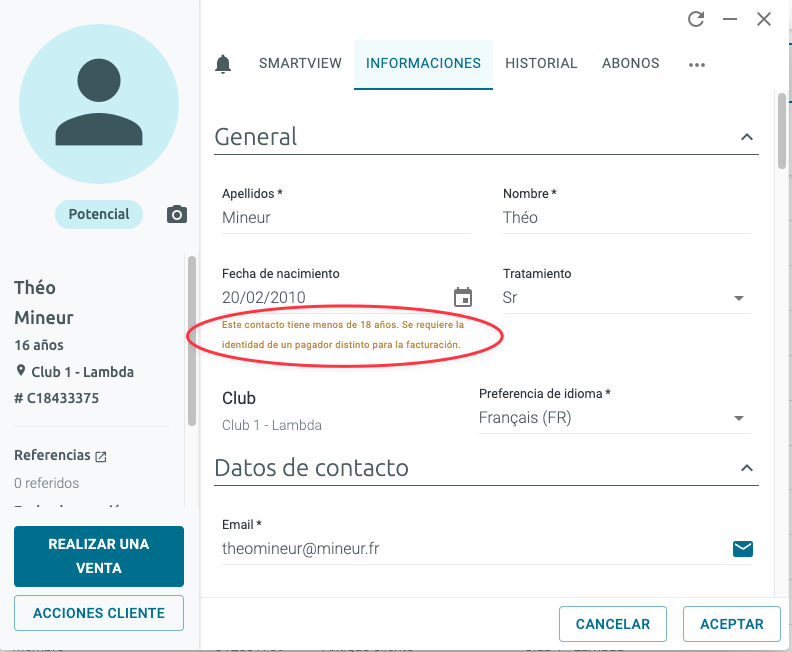
Task: Click the refresh icon at top
Action: tap(696, 19)
